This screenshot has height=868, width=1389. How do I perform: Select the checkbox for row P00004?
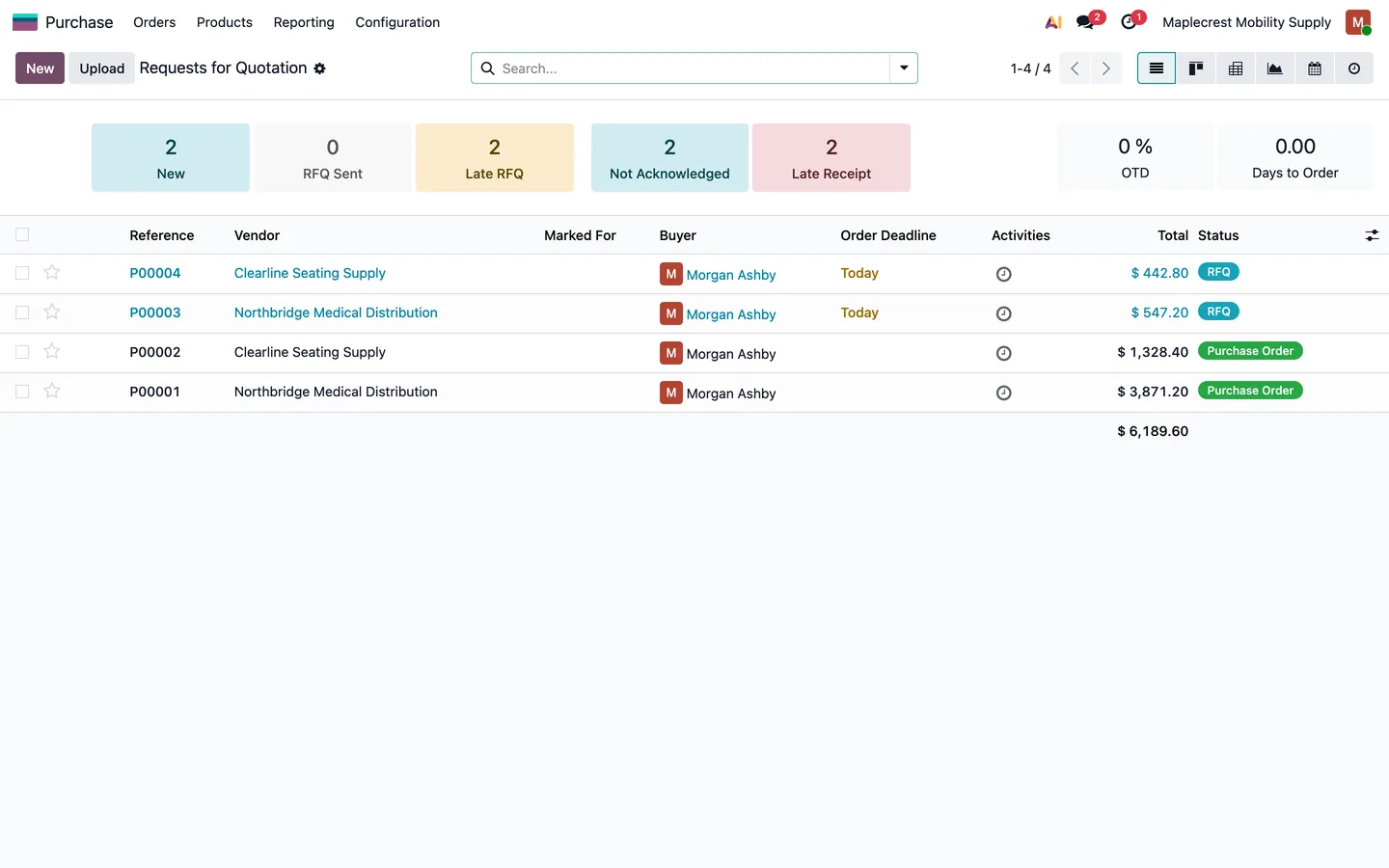pos(22,273)
